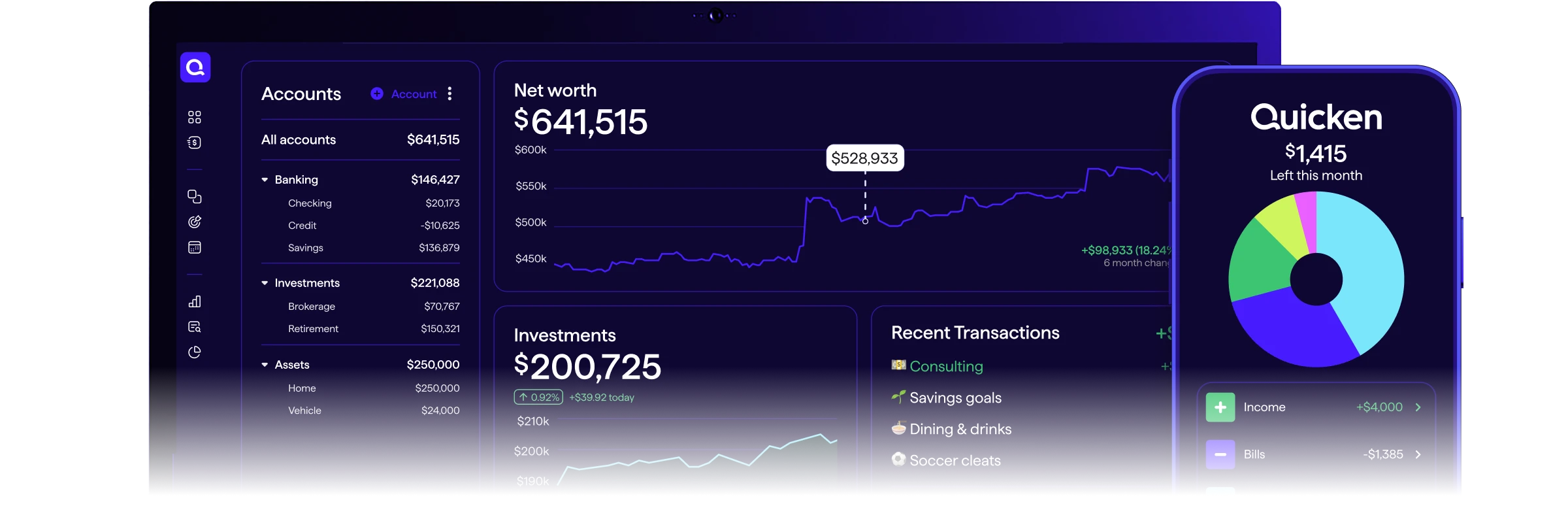Click the chart data point marker
The height and width of the screenshot is (523, 1568).
865,221
